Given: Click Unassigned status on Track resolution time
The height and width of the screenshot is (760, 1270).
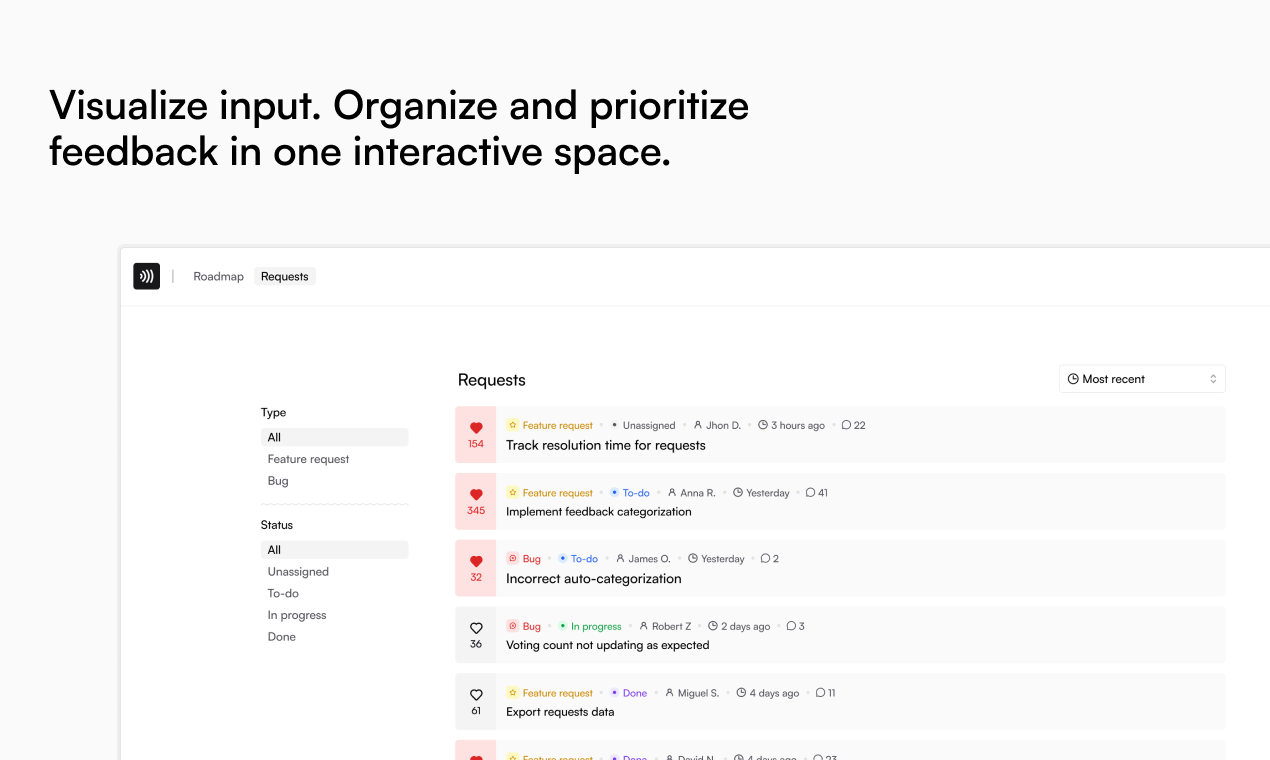Looking at the screenshot, I should pos(643,425).
